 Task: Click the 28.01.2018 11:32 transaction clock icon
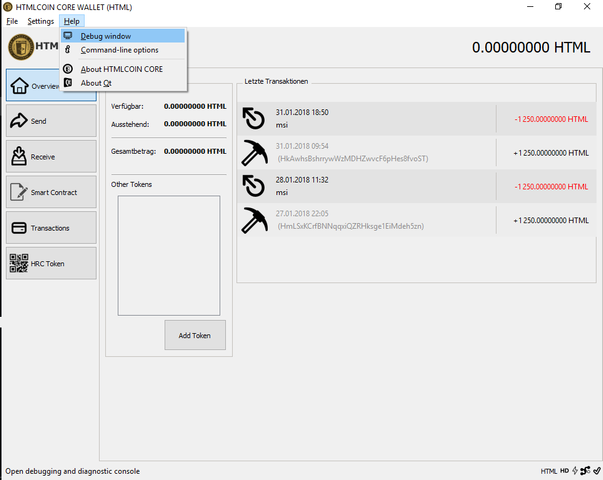point(254,186)
